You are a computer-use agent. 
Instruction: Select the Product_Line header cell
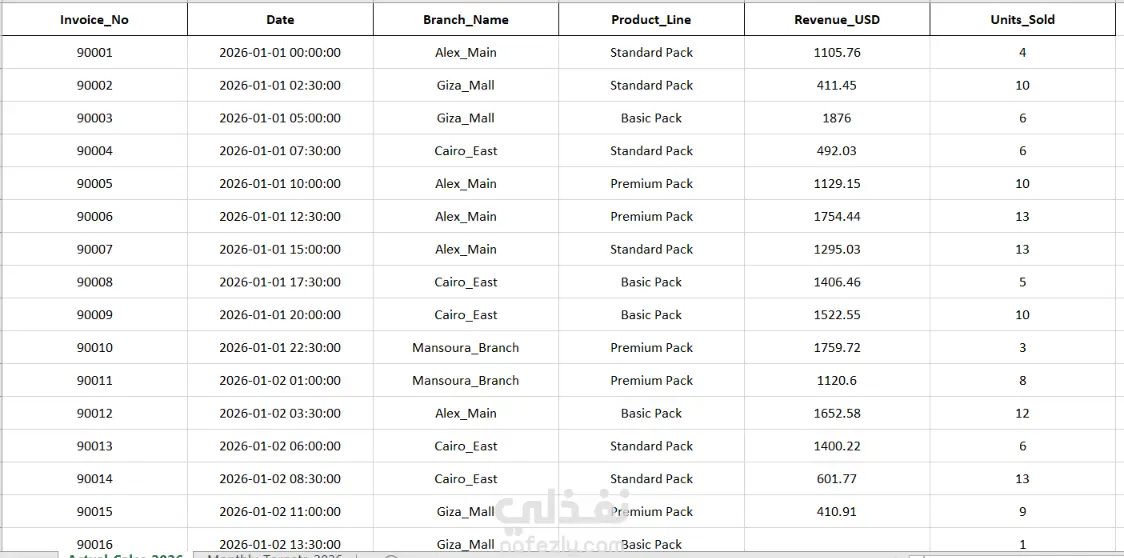click(652, 19)
